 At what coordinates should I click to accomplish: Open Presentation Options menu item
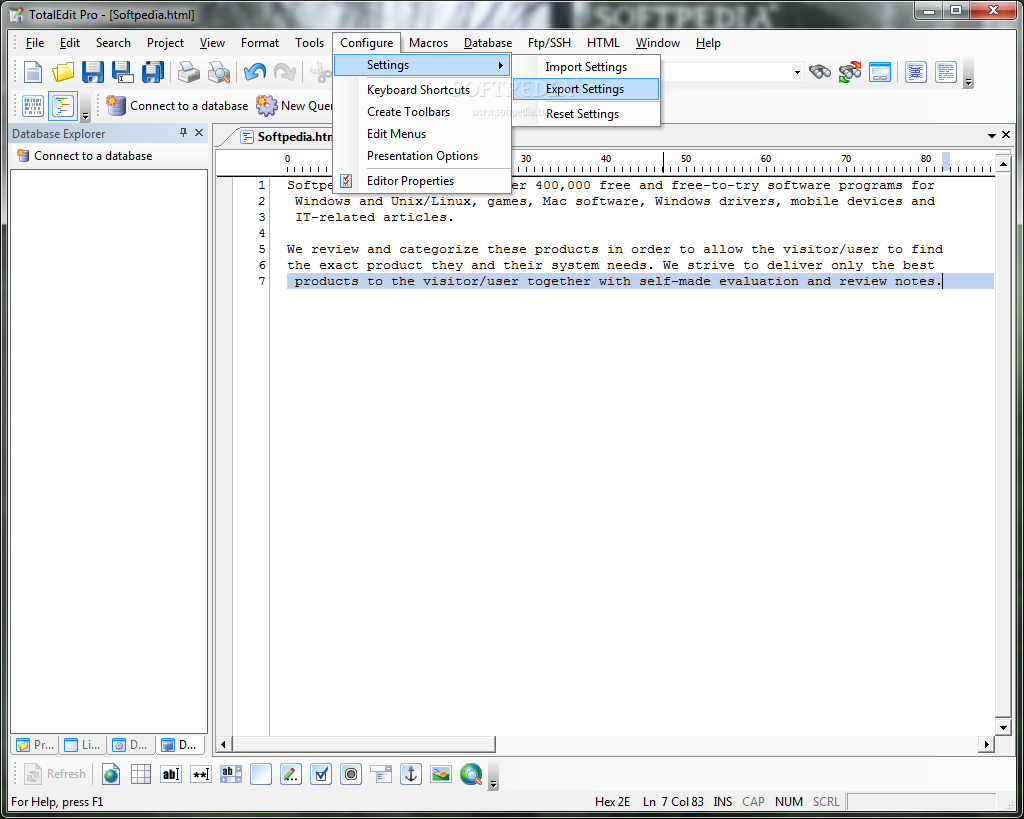coord(422,156)
